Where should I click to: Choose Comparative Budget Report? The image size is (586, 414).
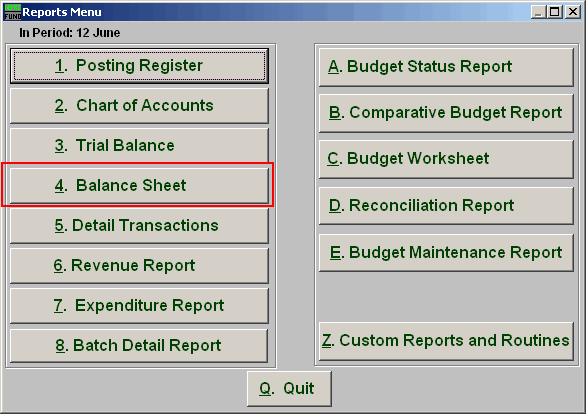click(446, 113)
